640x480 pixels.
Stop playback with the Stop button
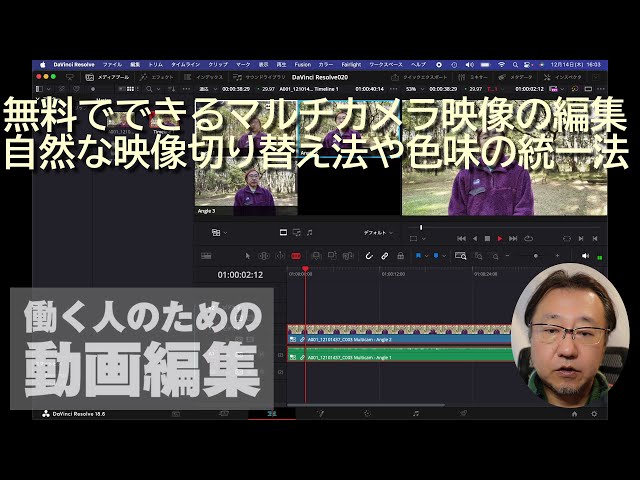(487, 238)
